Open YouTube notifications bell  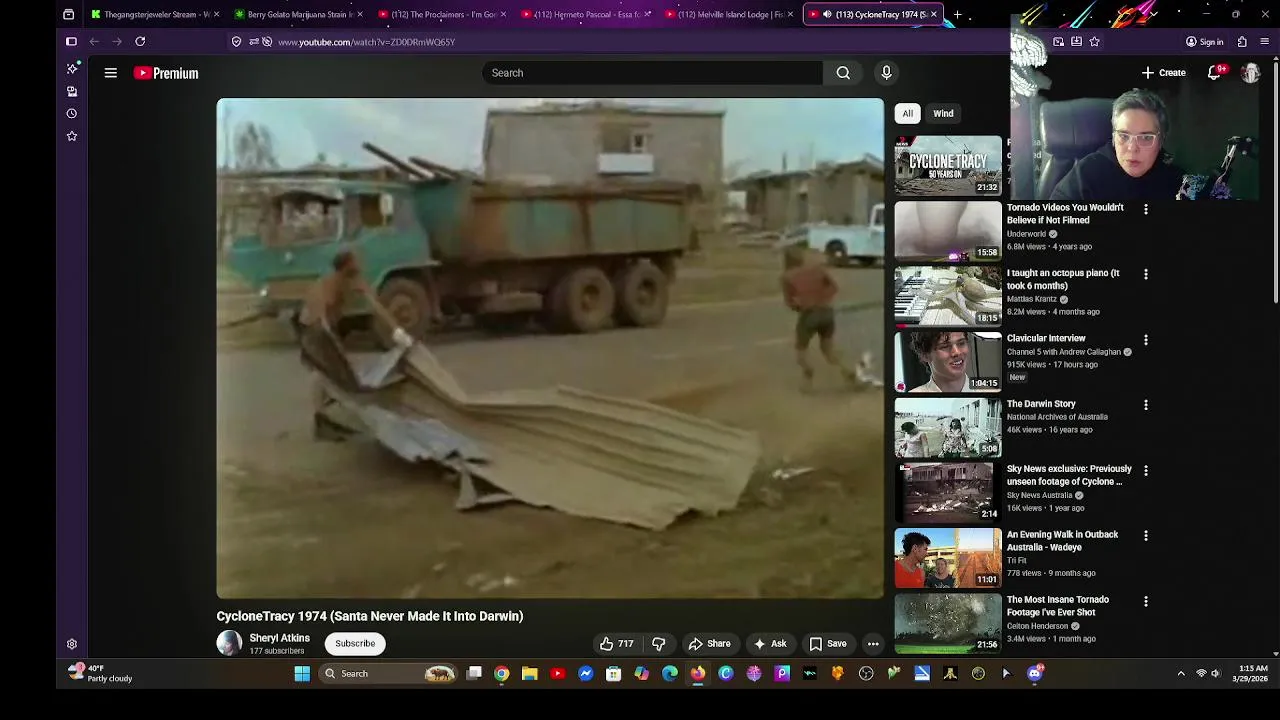(1215, 73)
